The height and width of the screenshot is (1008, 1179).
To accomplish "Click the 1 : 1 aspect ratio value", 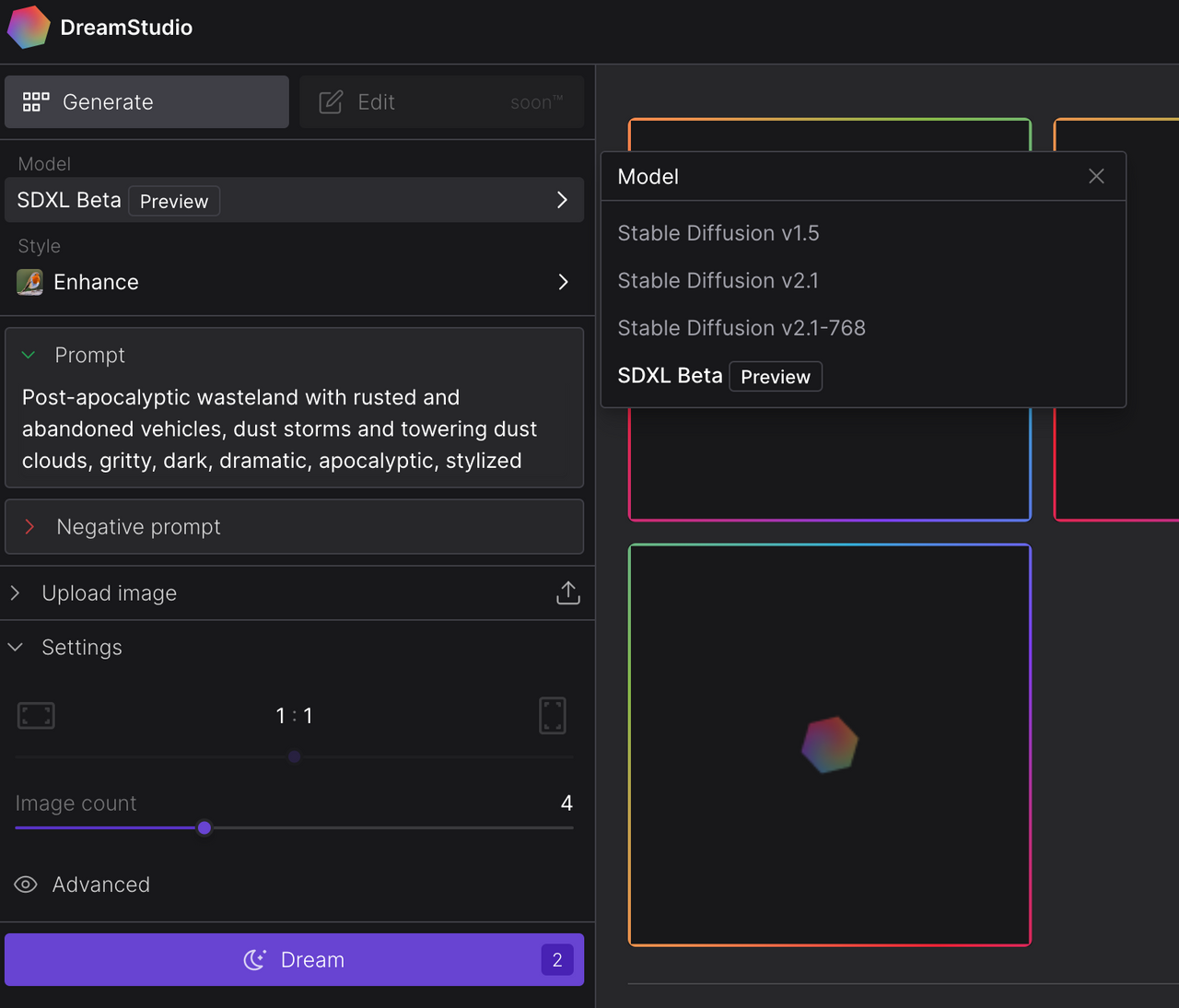I will click(x=295, y=716).
